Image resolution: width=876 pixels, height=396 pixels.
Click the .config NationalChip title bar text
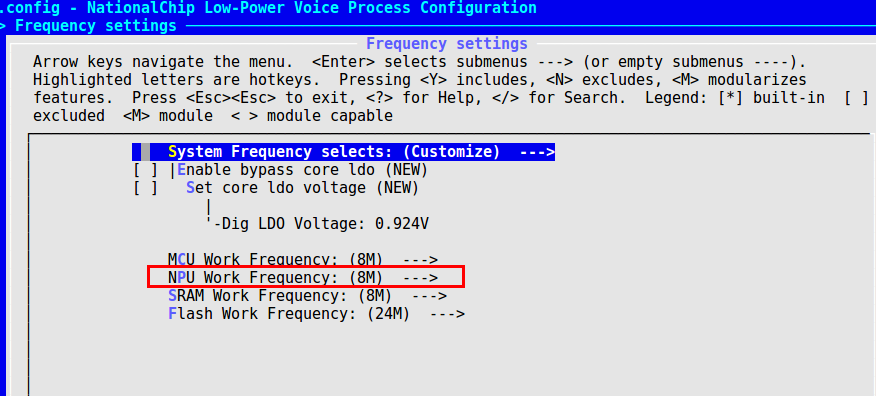coord(268,8)
